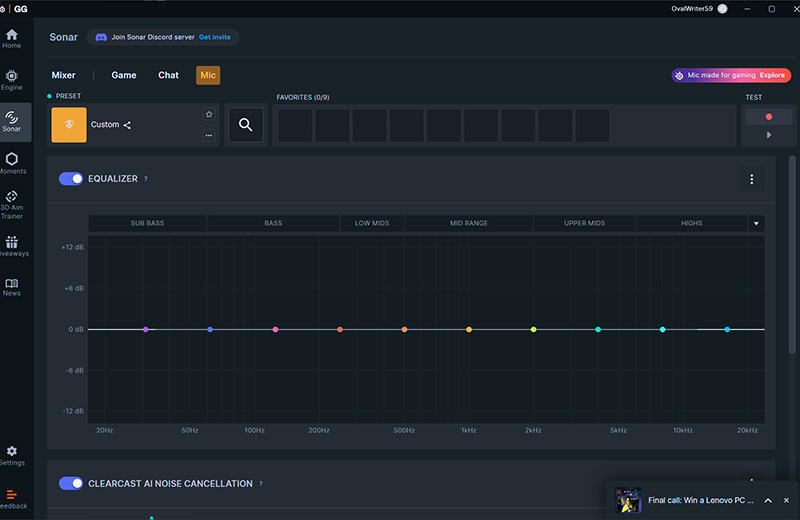The image size is (800, 520).
Task: Click the preset search magnifier icon
Action: click(x=245, y=125)
